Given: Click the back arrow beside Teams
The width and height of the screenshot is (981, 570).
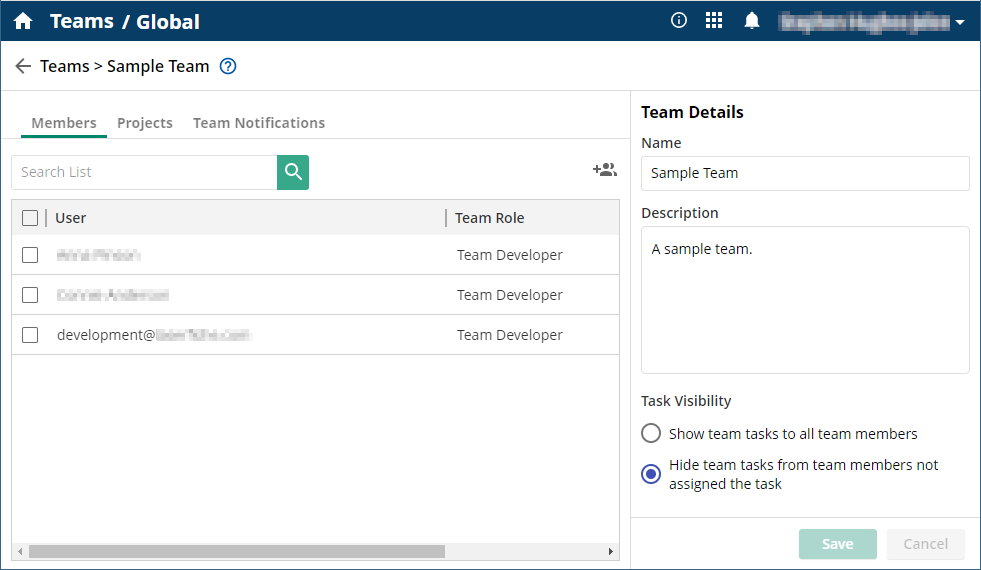Looking at the screenshot, I should [23, 66].
